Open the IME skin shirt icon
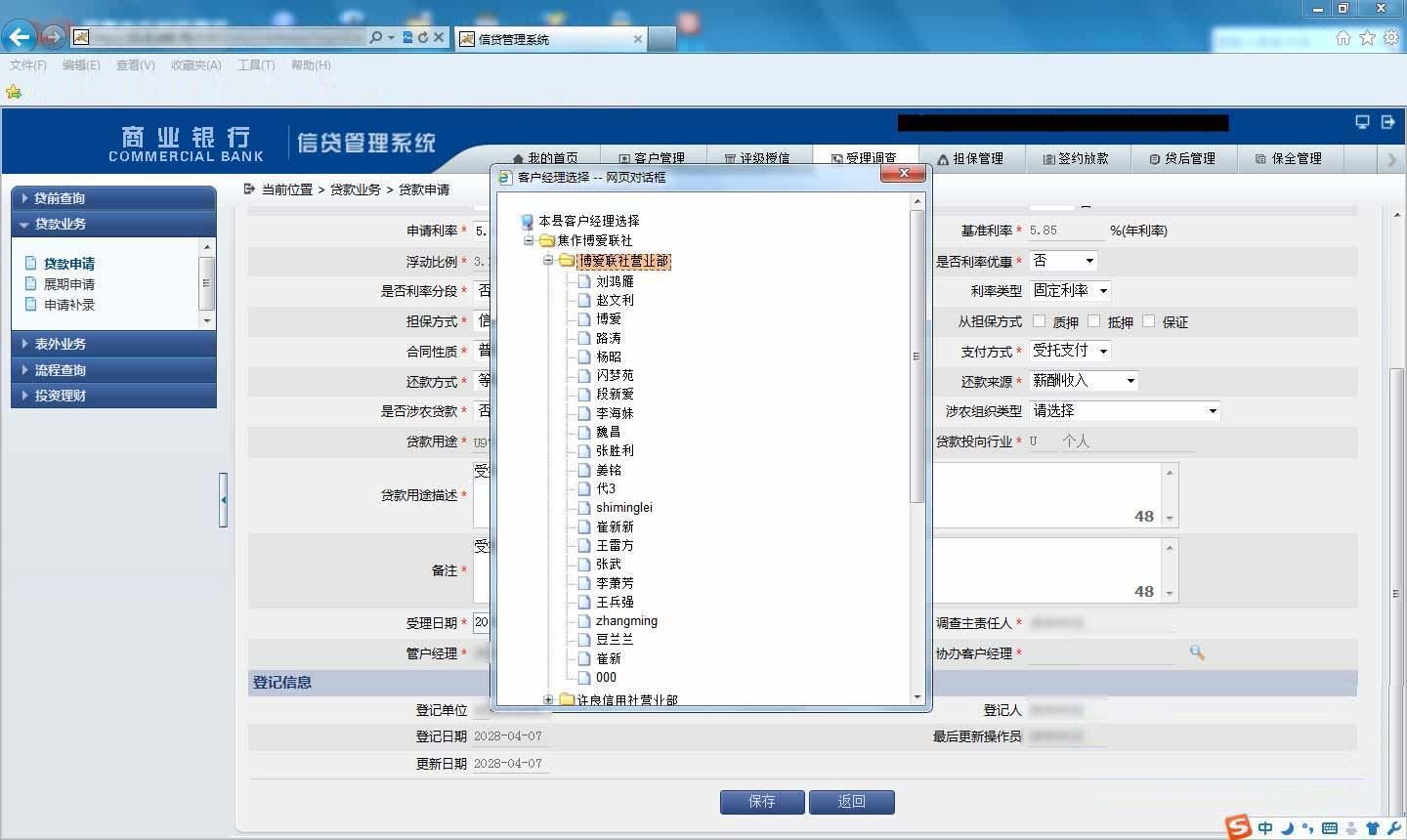1407x840 pixels. pyautogui.click(x=1373, y=828)
